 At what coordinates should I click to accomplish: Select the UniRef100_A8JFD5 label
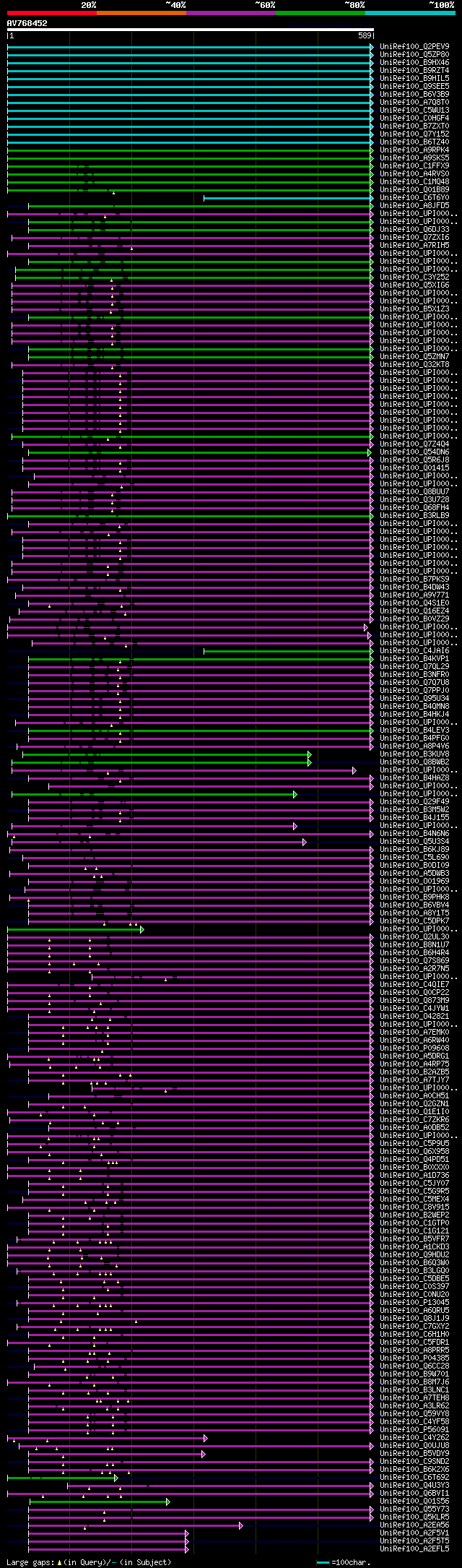coord(414,205)
